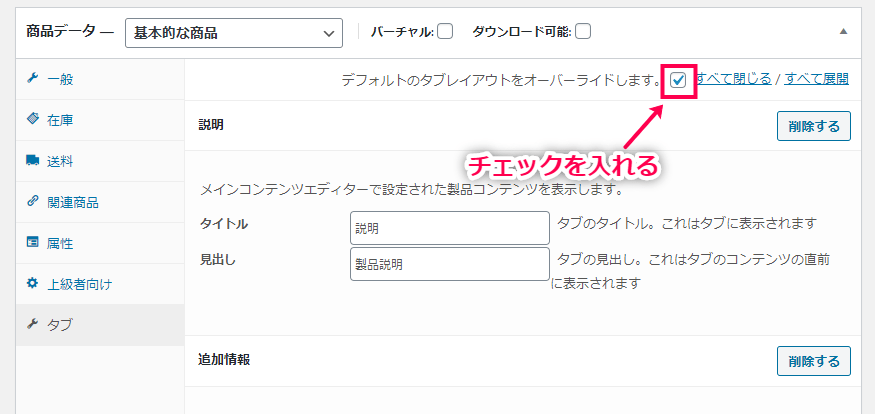The width and height of the screenshot is (875, 414).
Task: Delete the 説明 tab with 削除する
Action: click(x=814, y=126)
